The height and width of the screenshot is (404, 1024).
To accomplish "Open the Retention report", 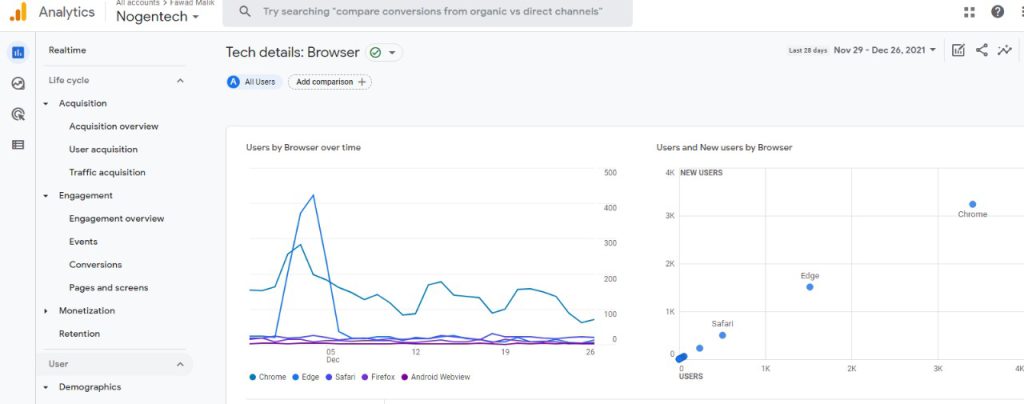I will pyautogui.click(x=79, y=334).
